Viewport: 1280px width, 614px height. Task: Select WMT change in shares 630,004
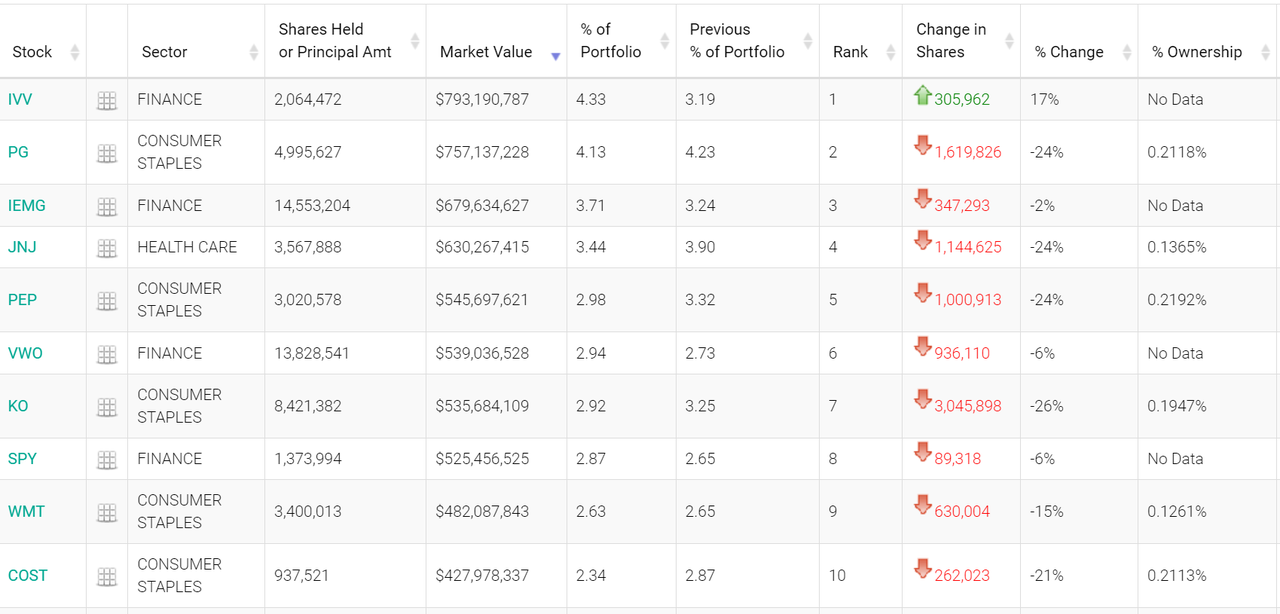(962, 512)
